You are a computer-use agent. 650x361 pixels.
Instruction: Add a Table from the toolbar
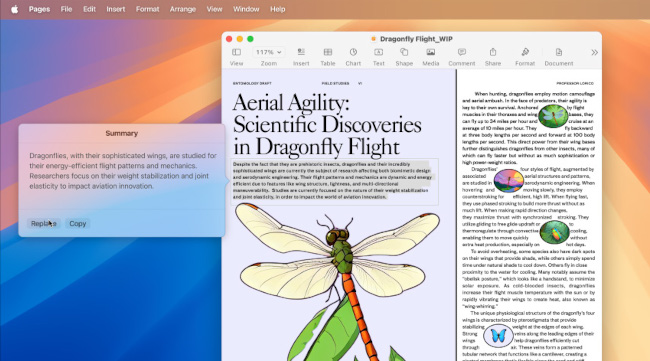[328, 52]
